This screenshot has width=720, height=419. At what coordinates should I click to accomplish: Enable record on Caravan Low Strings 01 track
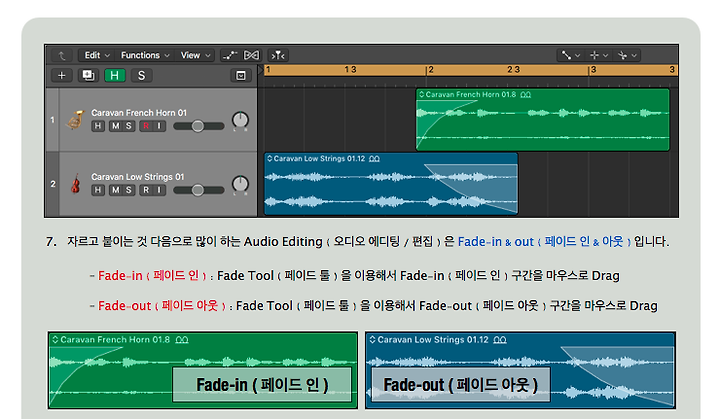point(146,190)
